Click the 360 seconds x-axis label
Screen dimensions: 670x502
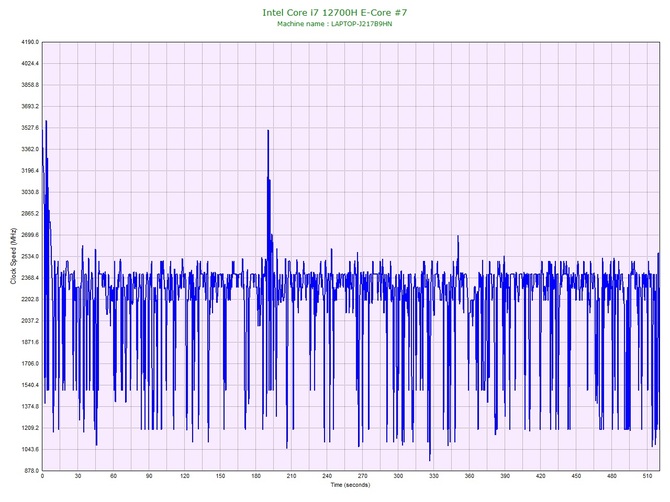tap(470, 476)
